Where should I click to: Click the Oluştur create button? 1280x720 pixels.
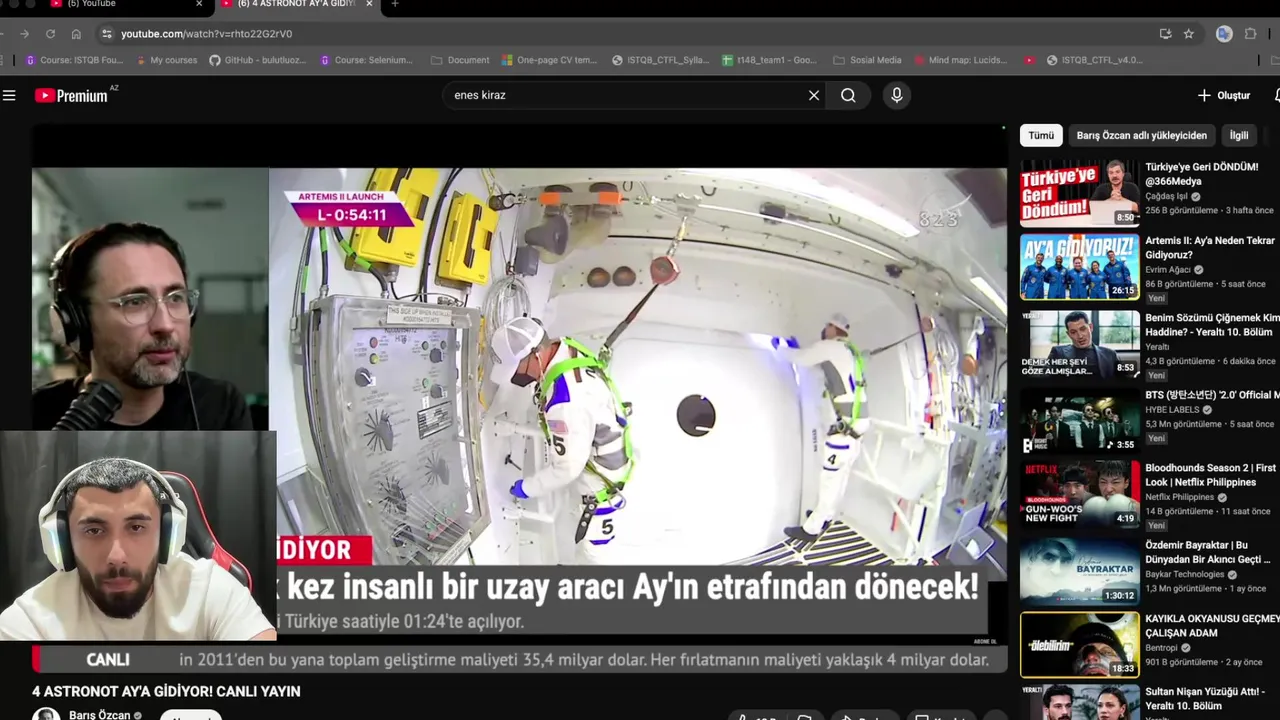pyautogui.click(x=1224, y=95)
